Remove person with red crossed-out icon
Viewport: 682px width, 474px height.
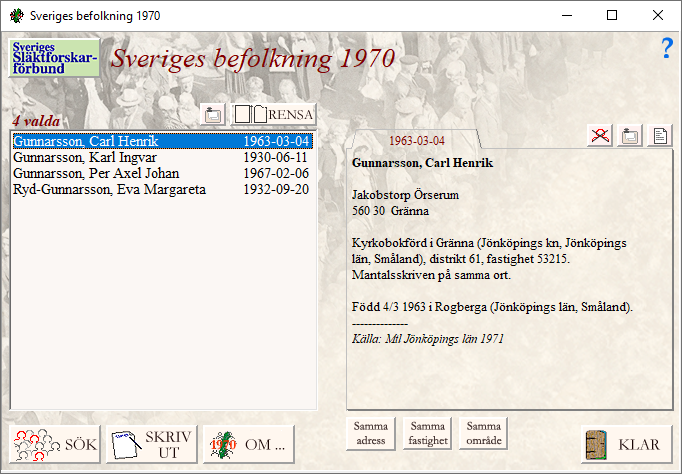click(600, 136)
